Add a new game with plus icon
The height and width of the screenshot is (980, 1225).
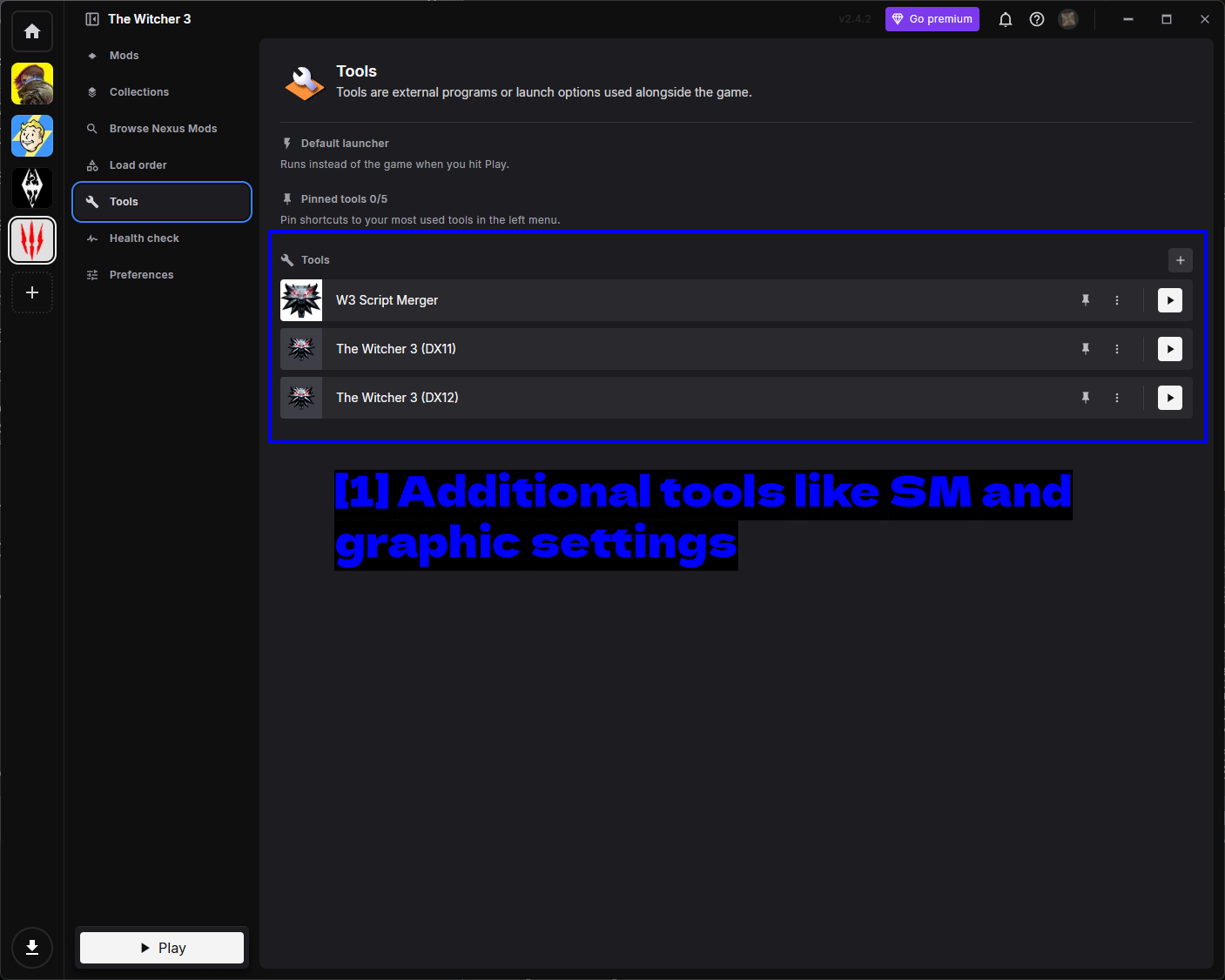[x=32, y=292]
